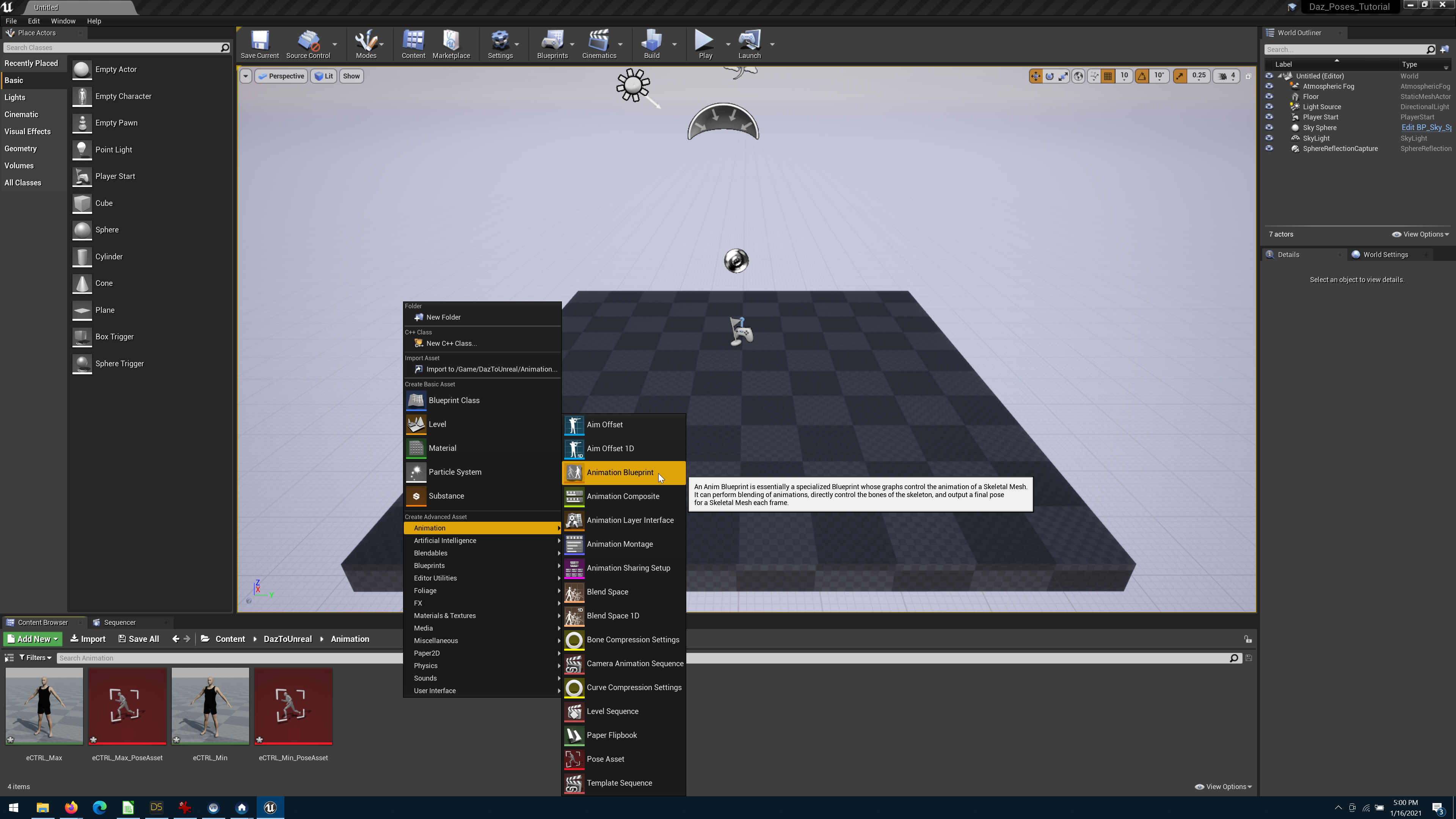1456x819 pixels.
Task: Click the Blueprints toolbar icon
Action: click(552, 44)
